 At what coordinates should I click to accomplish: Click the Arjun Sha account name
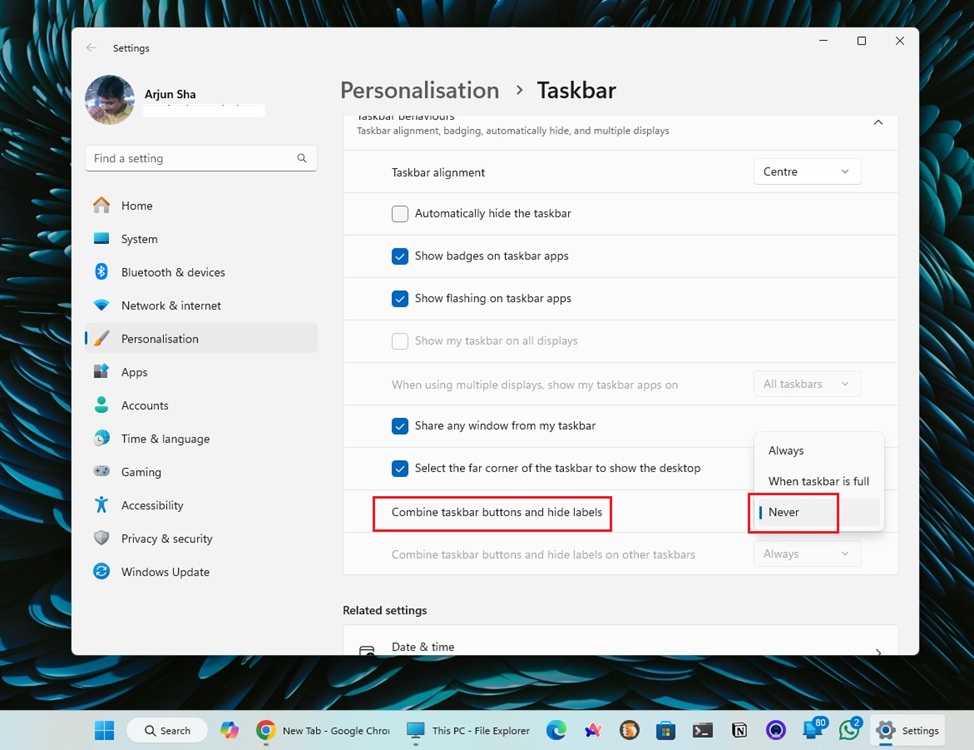170,94
